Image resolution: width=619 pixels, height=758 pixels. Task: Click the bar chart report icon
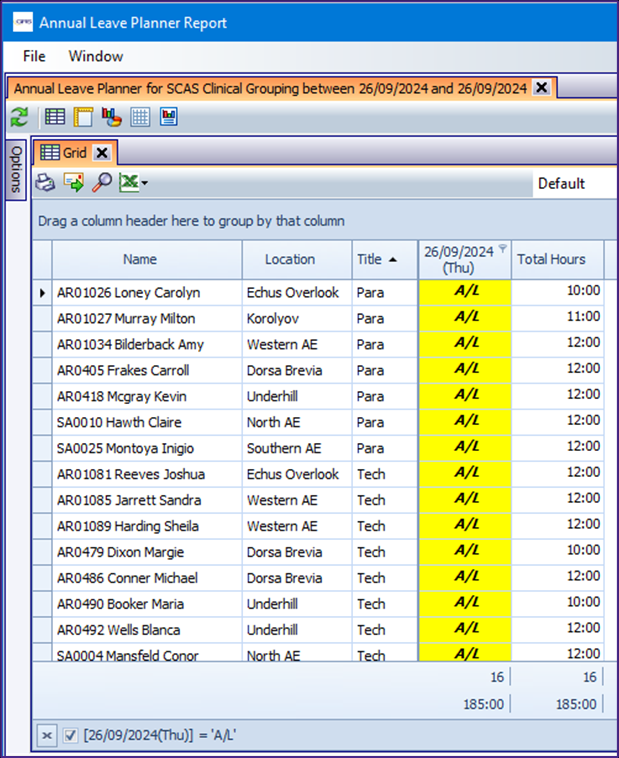[x=168, y=118]
